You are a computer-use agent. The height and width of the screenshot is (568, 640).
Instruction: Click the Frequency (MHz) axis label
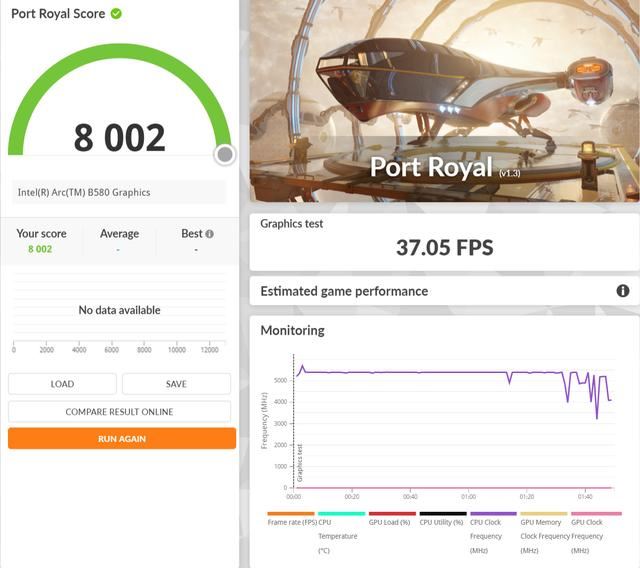(264, 421)
